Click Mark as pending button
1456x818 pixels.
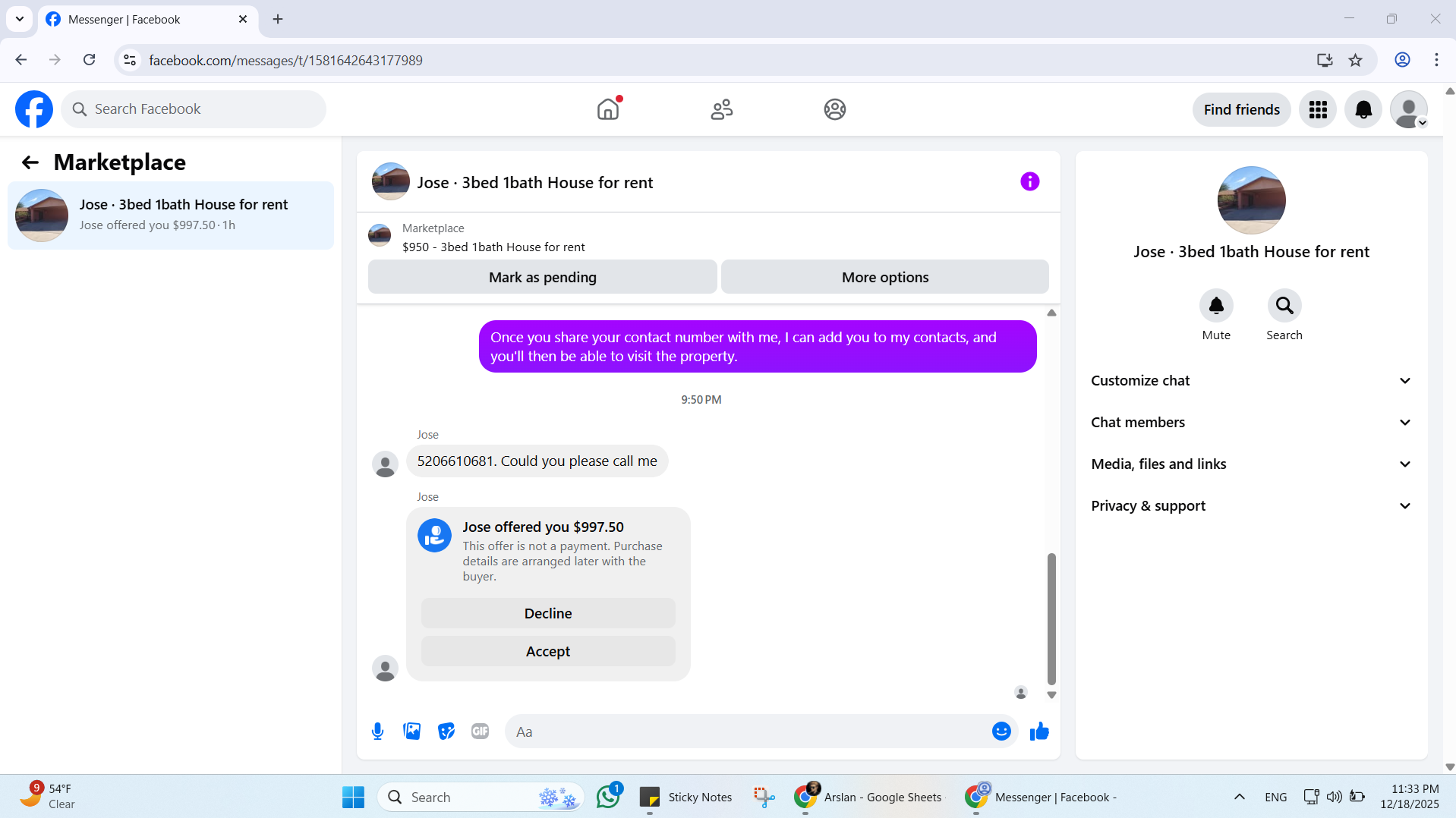543,278
